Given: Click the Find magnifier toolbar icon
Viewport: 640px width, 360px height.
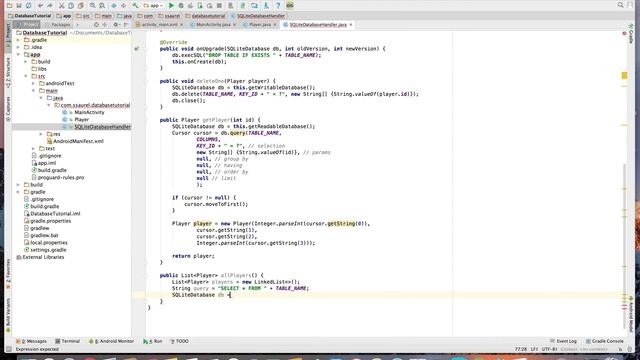Looking at the screenshot, I should (x=93, y=5).
